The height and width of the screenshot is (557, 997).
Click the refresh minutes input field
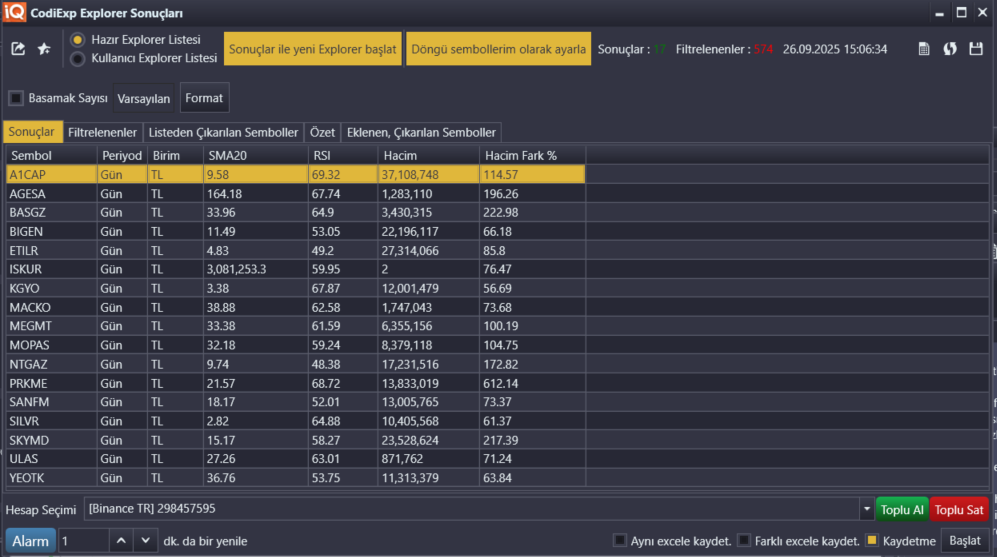[x=82, y=541]
